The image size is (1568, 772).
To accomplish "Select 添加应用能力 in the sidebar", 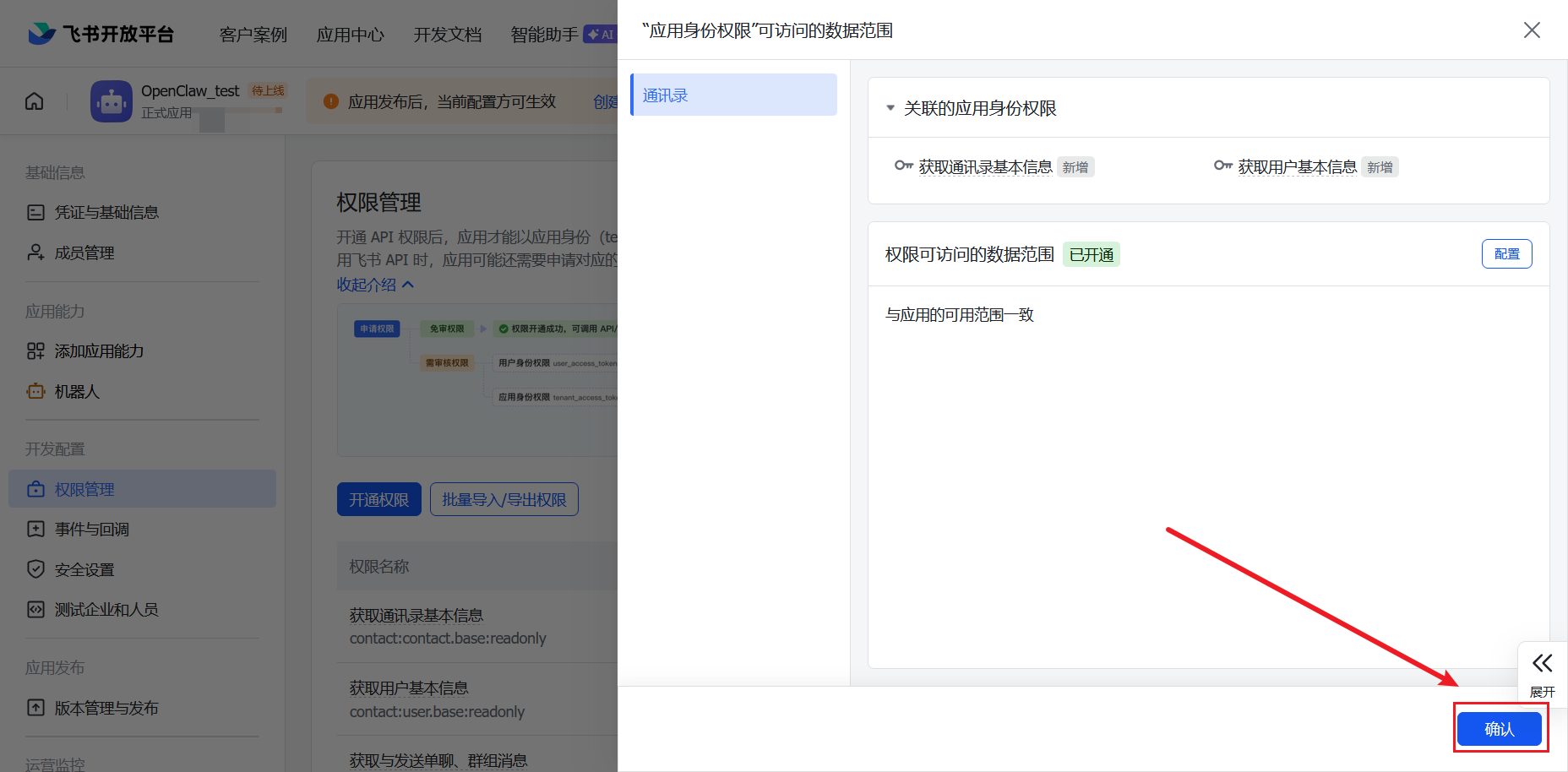I will coord(99,351).
